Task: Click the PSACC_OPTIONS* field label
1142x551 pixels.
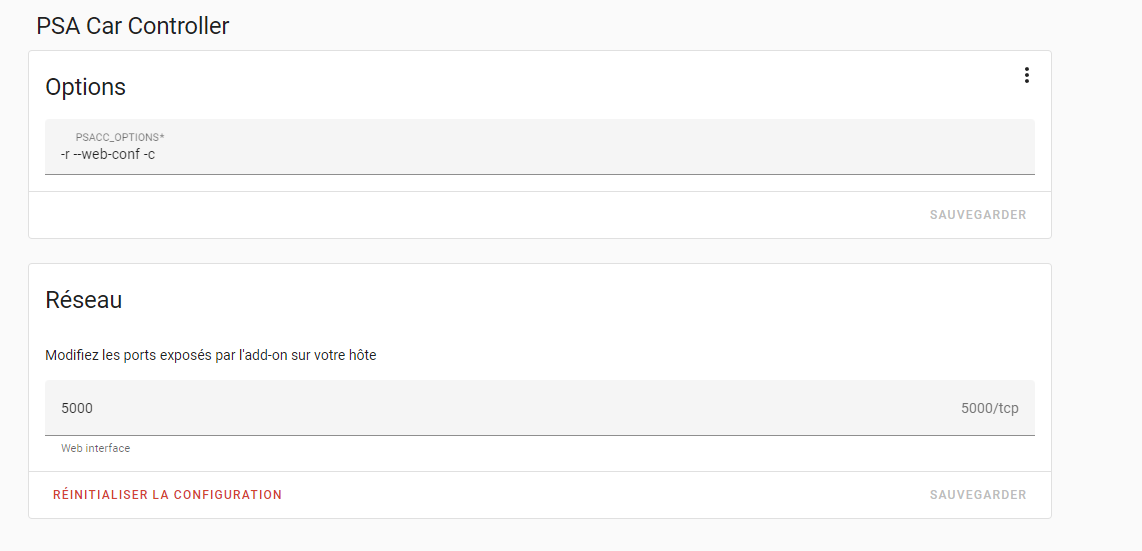Action: click(x=119, y=136)
